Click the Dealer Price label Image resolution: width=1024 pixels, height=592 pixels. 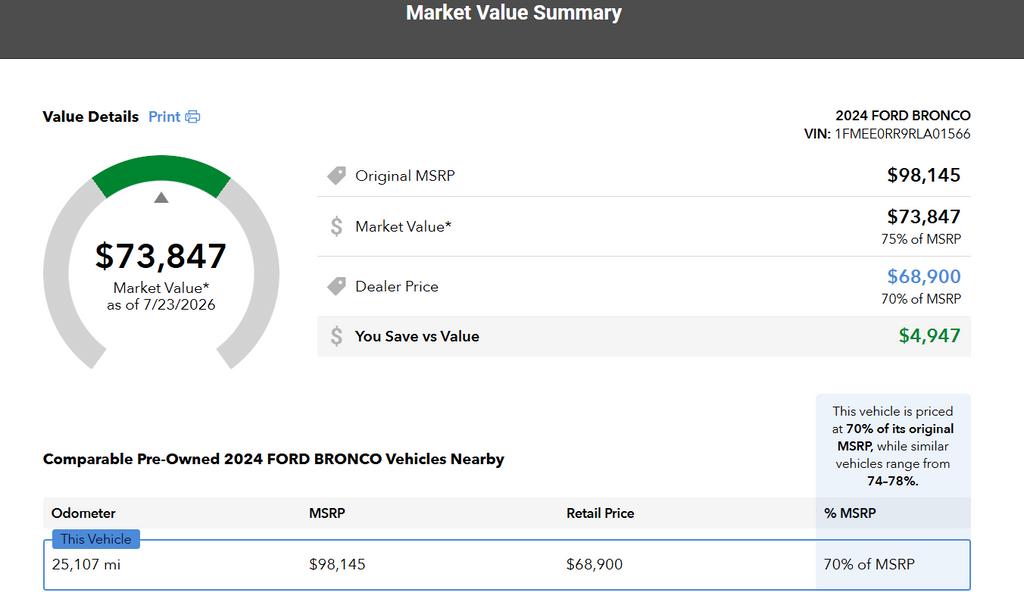(x=396, y=286)
